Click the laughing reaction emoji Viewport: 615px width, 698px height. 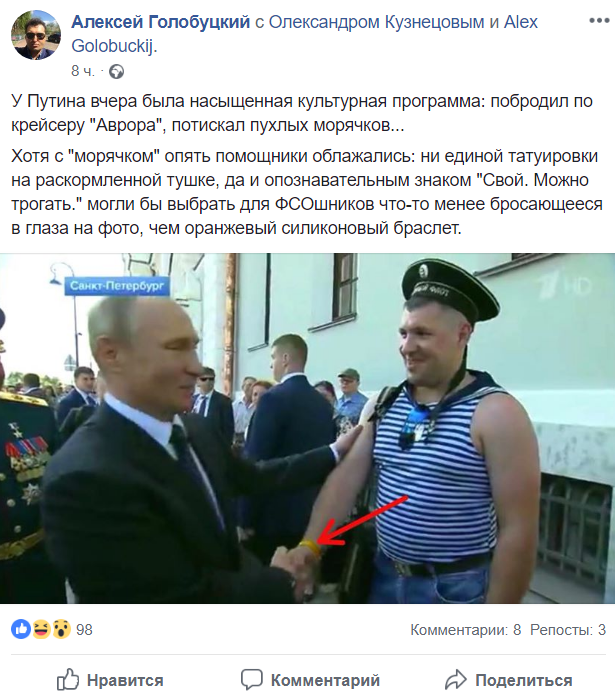pos(41,629)
